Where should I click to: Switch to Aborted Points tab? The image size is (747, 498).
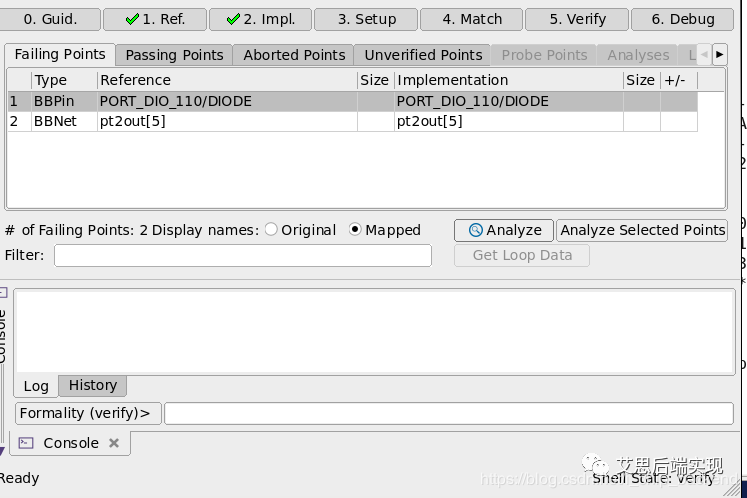294,55
